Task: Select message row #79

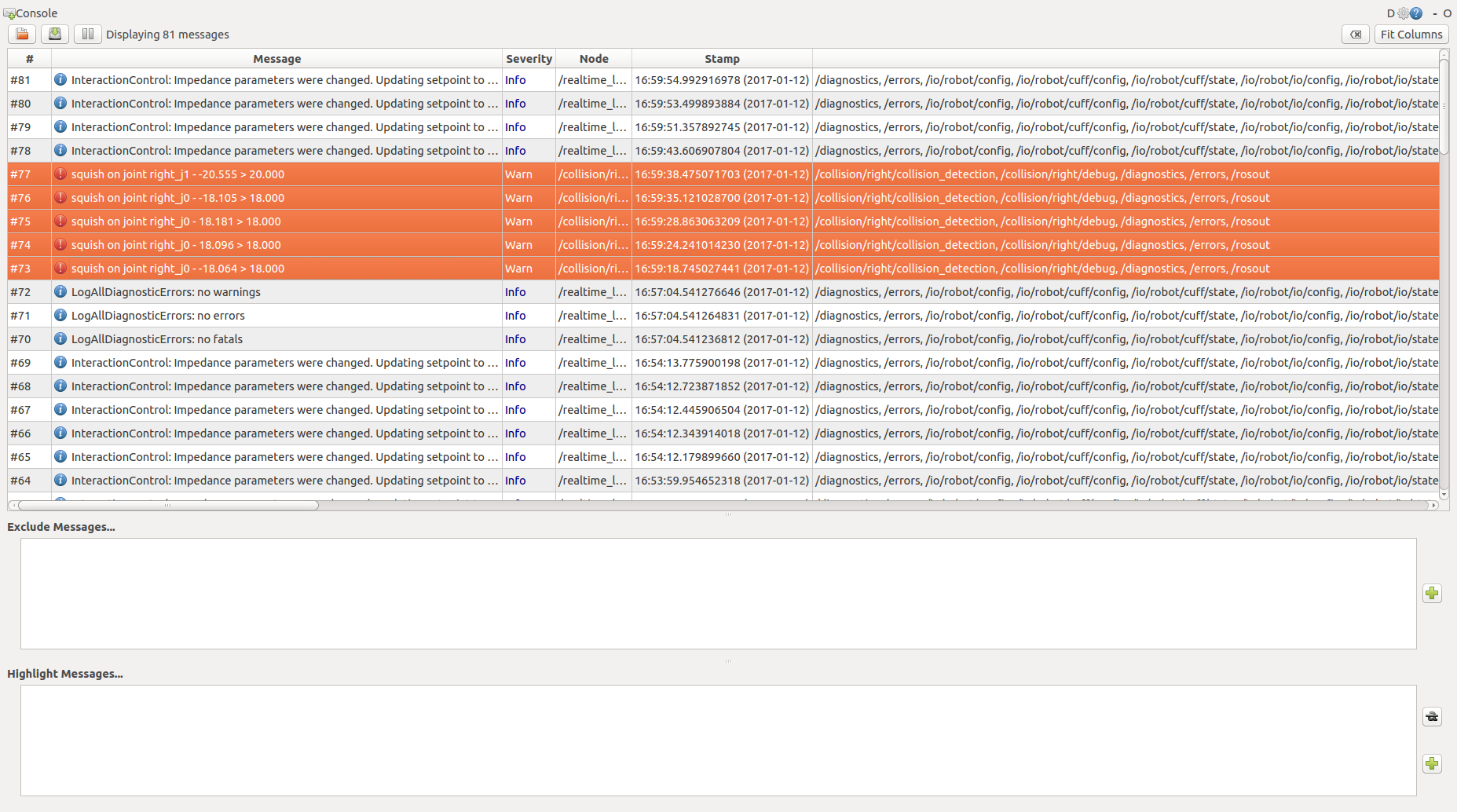Action: coord(723,127)
